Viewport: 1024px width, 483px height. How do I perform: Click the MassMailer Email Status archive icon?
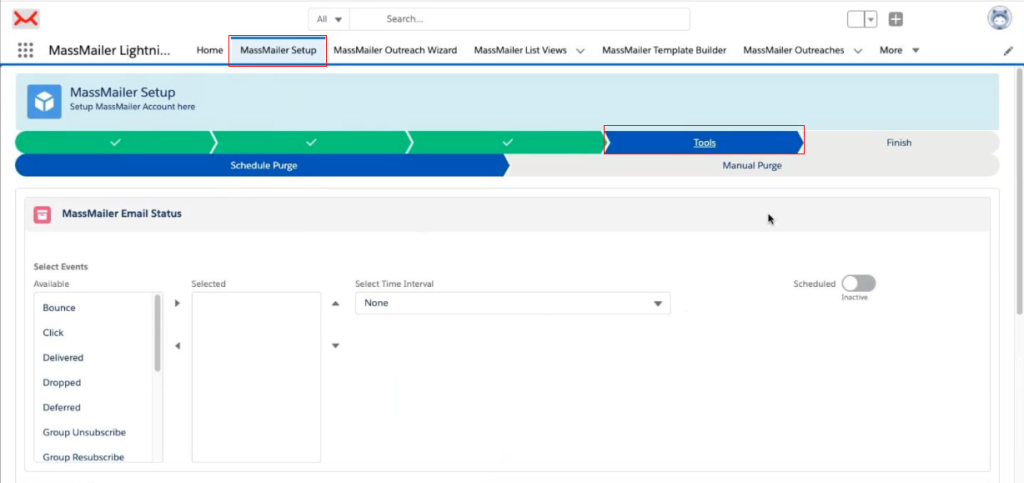click(42, 214)
